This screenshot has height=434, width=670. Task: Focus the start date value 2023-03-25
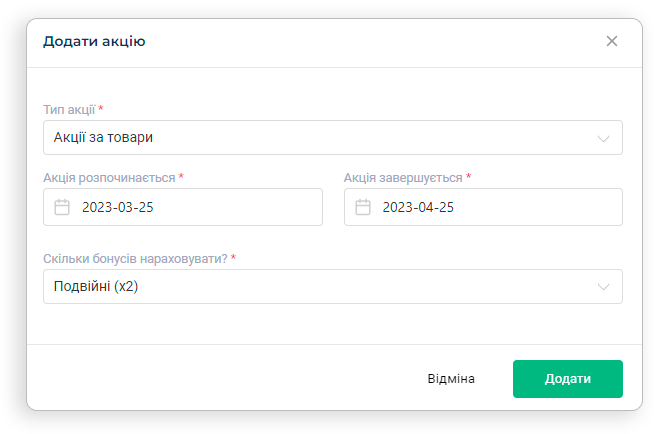[118, 207]
